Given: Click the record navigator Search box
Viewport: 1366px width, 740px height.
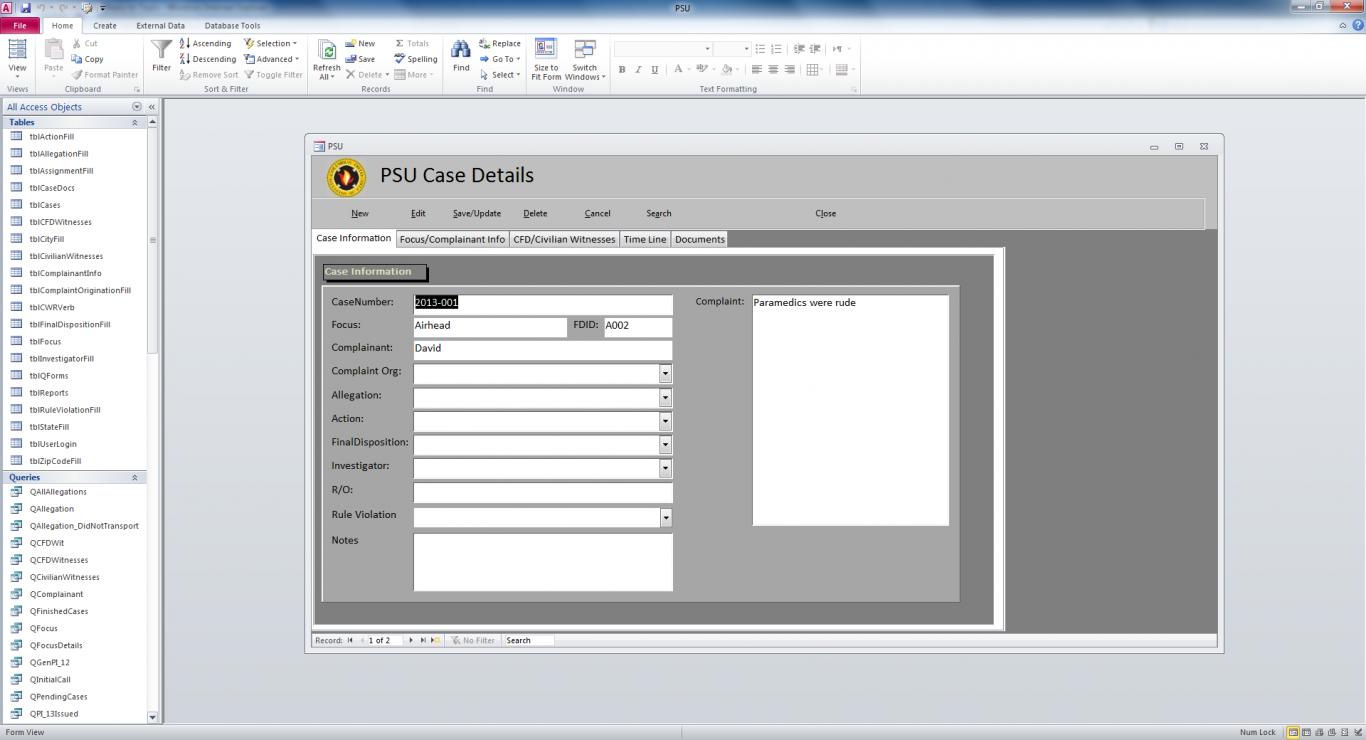Looking at the screenshot, I should pyautogui.click(x=528, y=640).
